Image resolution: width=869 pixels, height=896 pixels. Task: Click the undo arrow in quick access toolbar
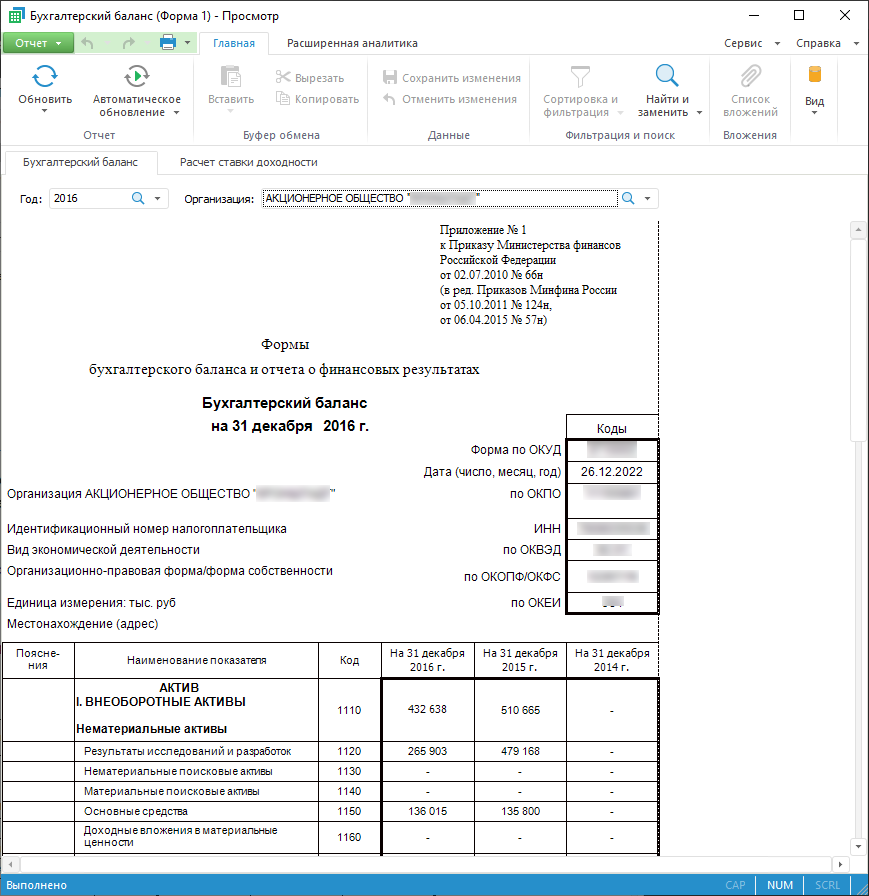pyautogui.click(x=87, y=43)
